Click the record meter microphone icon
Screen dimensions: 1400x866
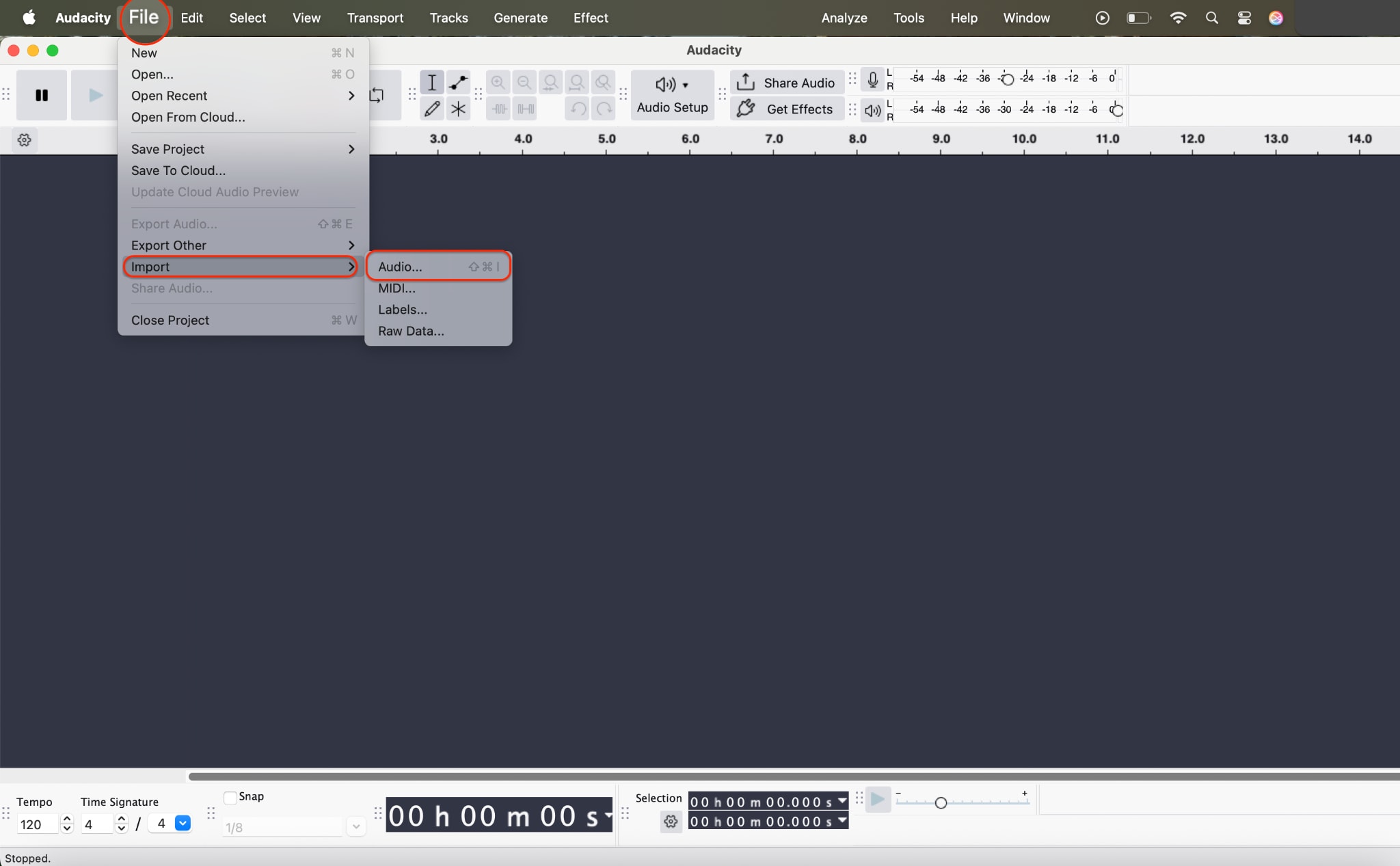(x=872, y=80)
